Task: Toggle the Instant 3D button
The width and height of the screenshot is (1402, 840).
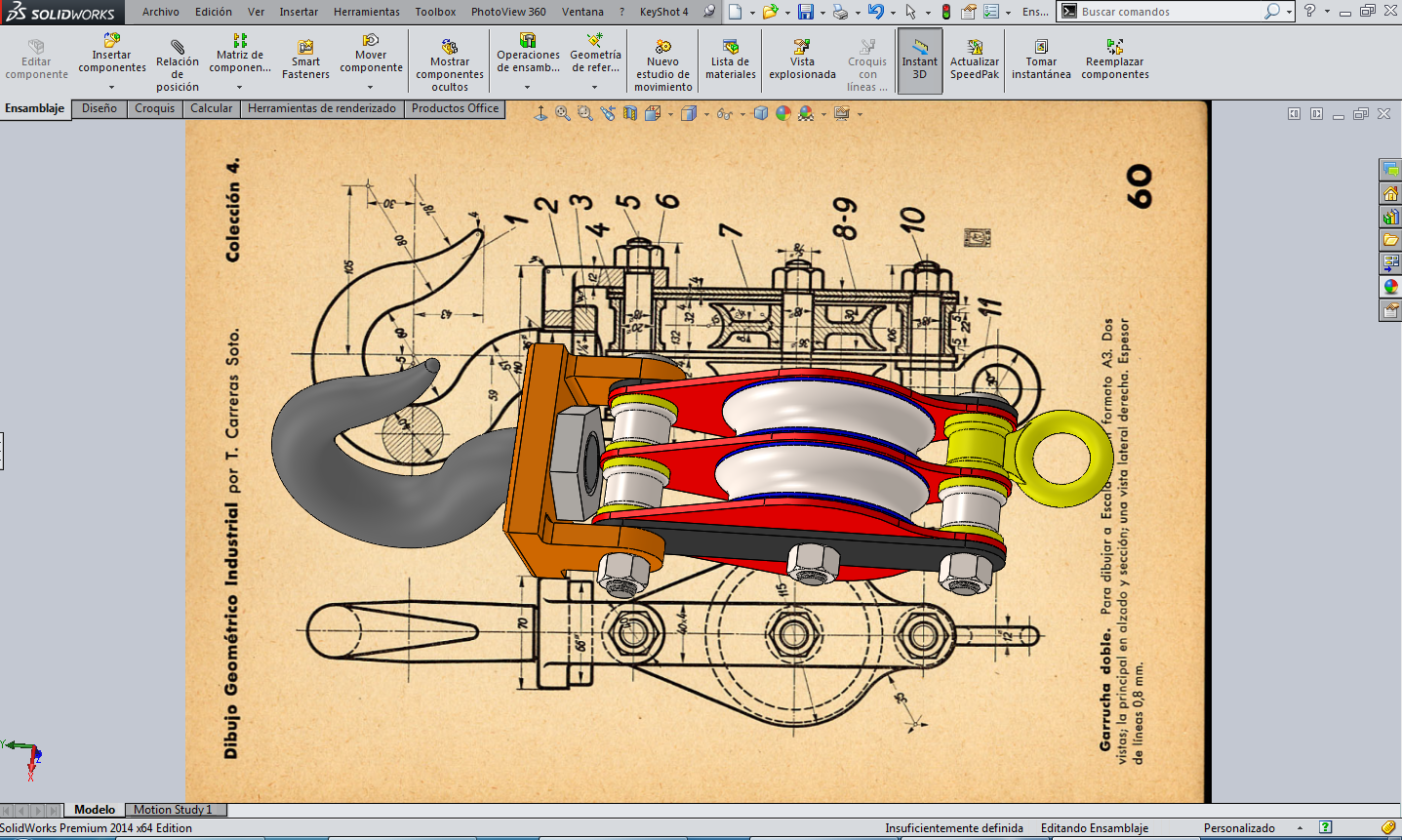Action: tap(919, 60)
